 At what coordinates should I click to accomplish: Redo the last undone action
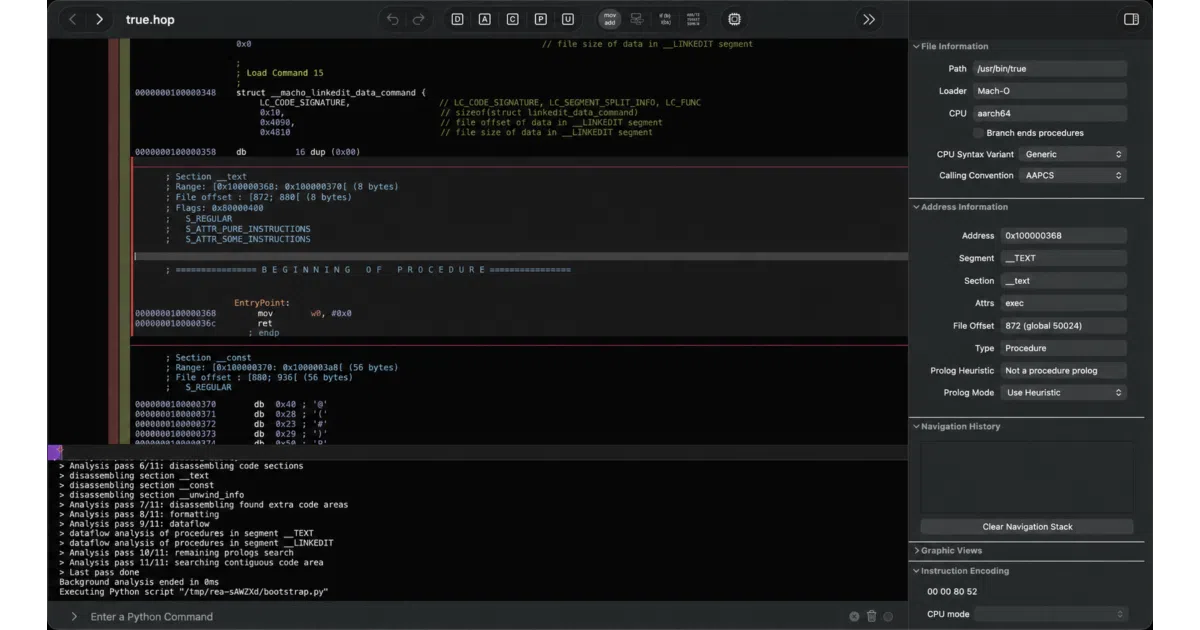[x=419, y=19]
